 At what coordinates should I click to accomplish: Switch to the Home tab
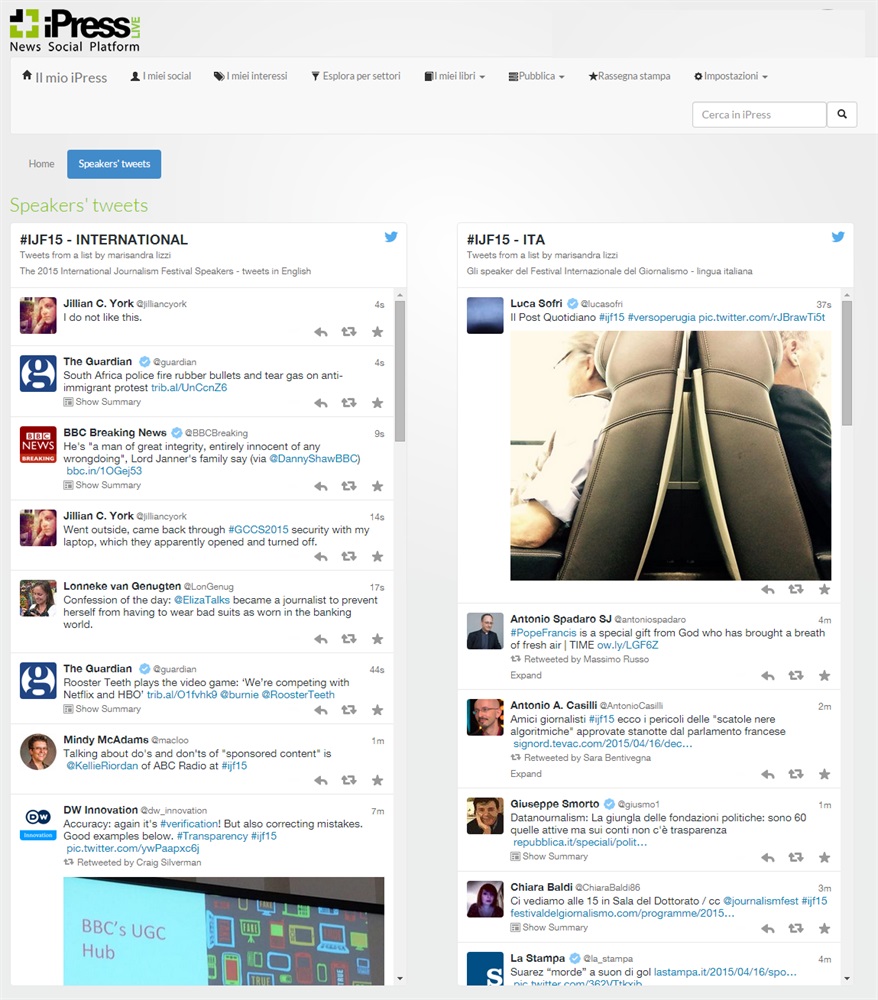tap(41, 164)
